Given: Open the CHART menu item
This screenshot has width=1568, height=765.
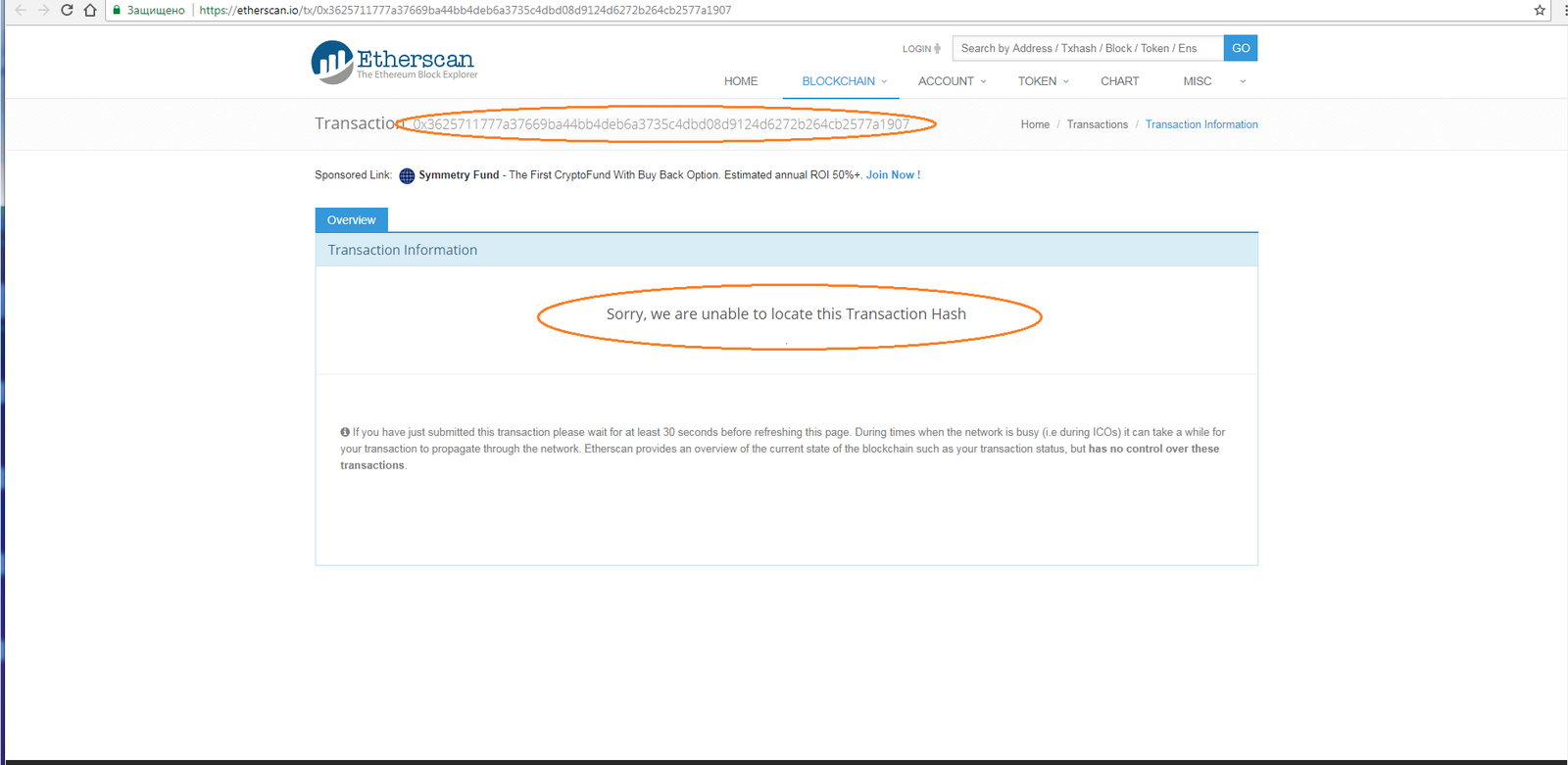Looking at the screenshot, I should point(1120,81).
